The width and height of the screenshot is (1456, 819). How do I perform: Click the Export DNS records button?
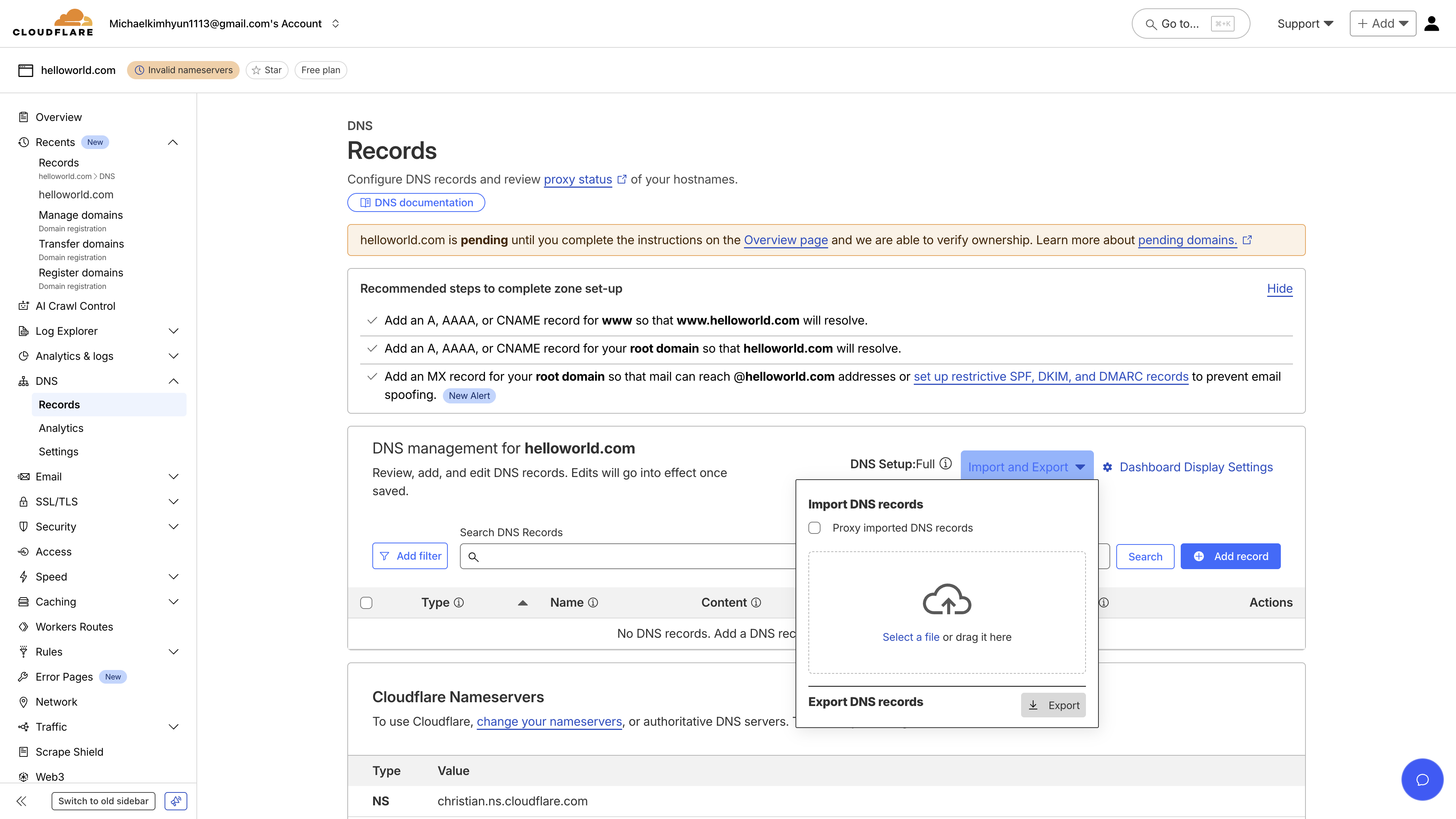[x=1053, y=705]
